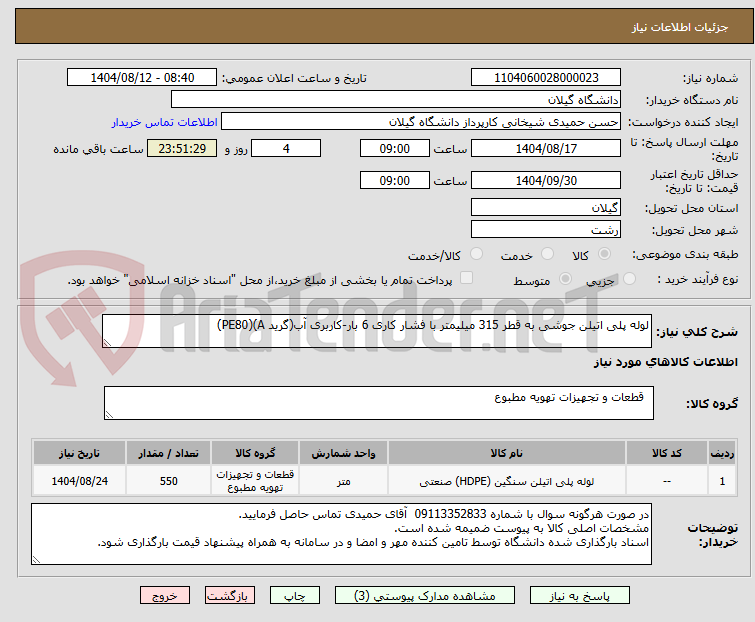The image size is (755, 622).
Task: Select the کالا/خدمت radio button
Action: click(x=476, y=254)
